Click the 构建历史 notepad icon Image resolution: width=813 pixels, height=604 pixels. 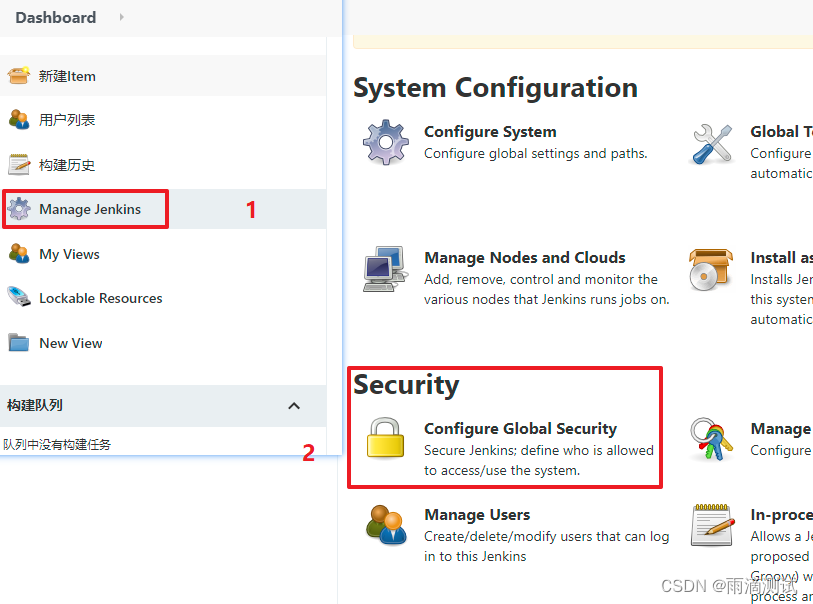(x=19, y=164)
